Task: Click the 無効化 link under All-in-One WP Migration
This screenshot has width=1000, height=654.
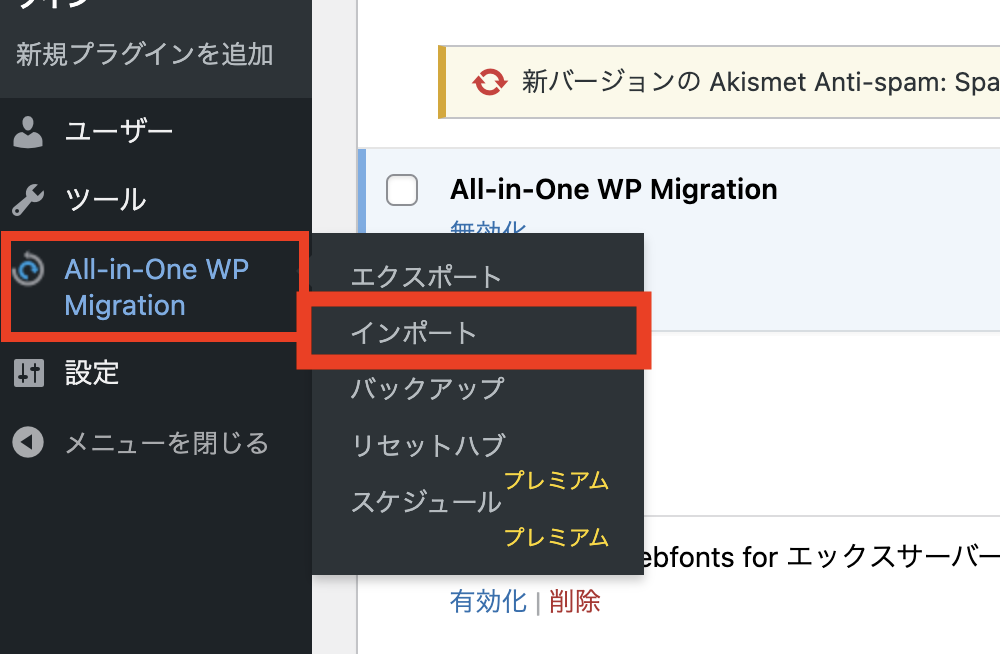Action: 489,227
